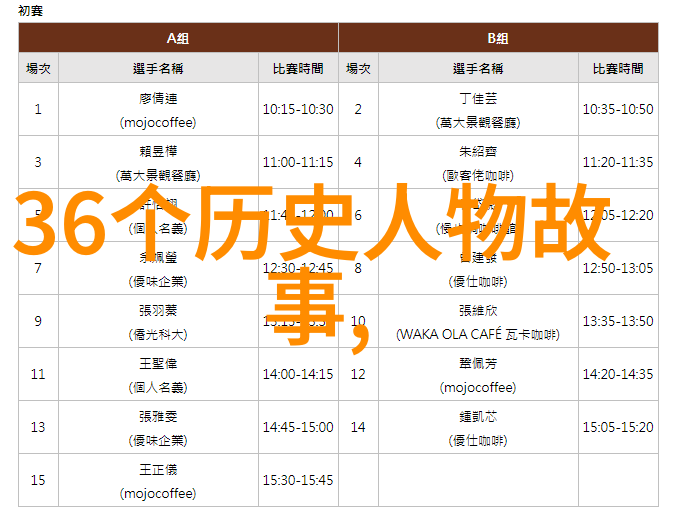Click the B組 group header

point(498,38)
